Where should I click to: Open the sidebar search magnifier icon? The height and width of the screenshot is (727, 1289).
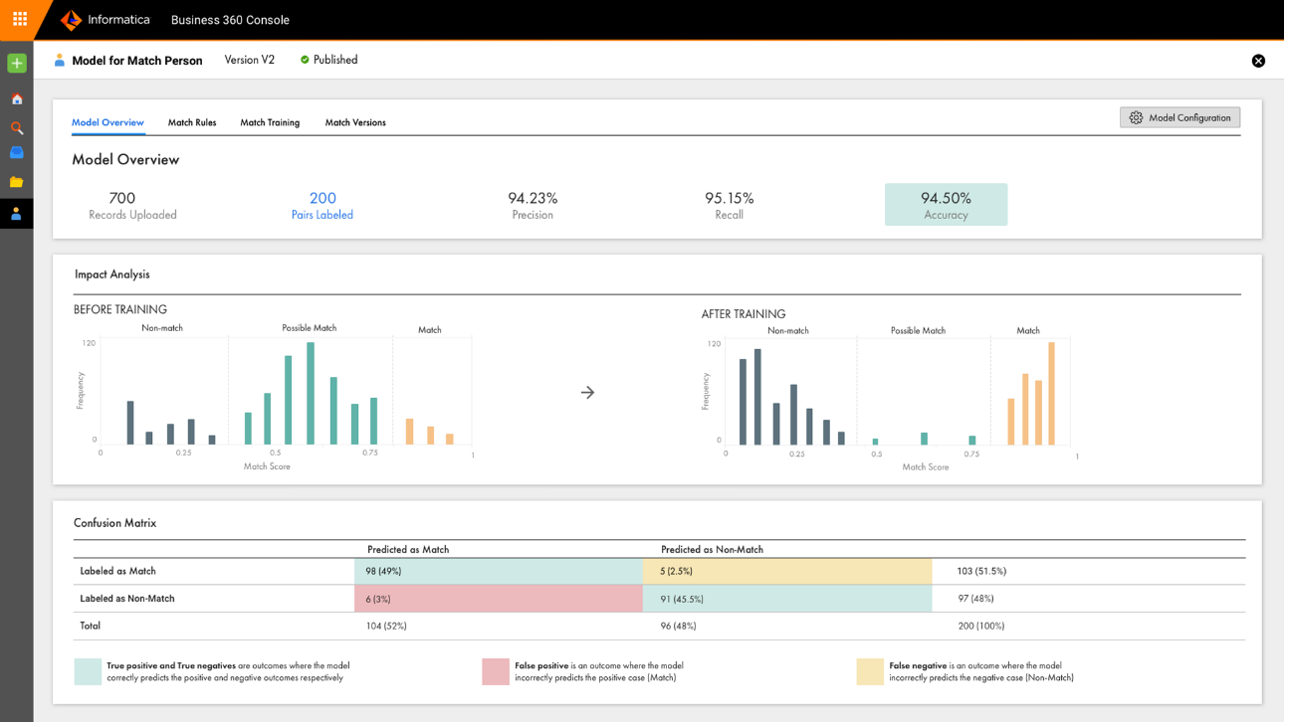(x=17, y=127)
